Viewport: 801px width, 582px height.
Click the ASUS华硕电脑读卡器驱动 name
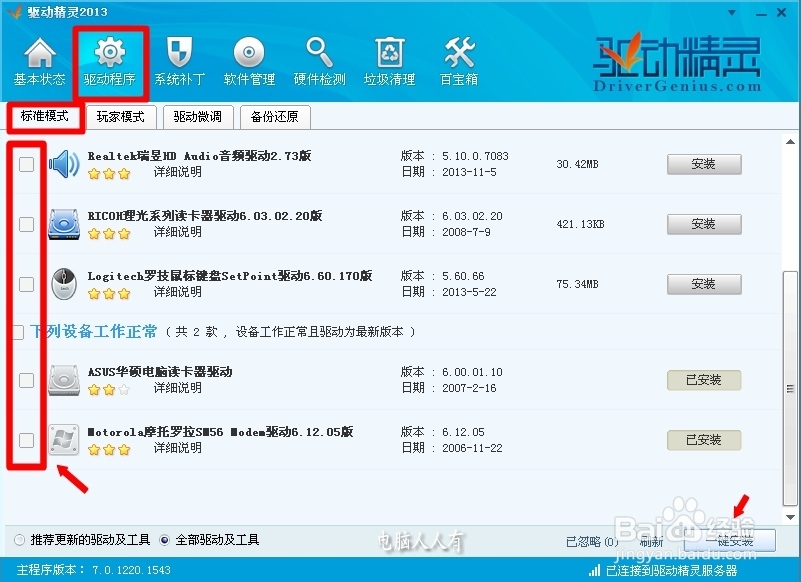tap(160, 371)
